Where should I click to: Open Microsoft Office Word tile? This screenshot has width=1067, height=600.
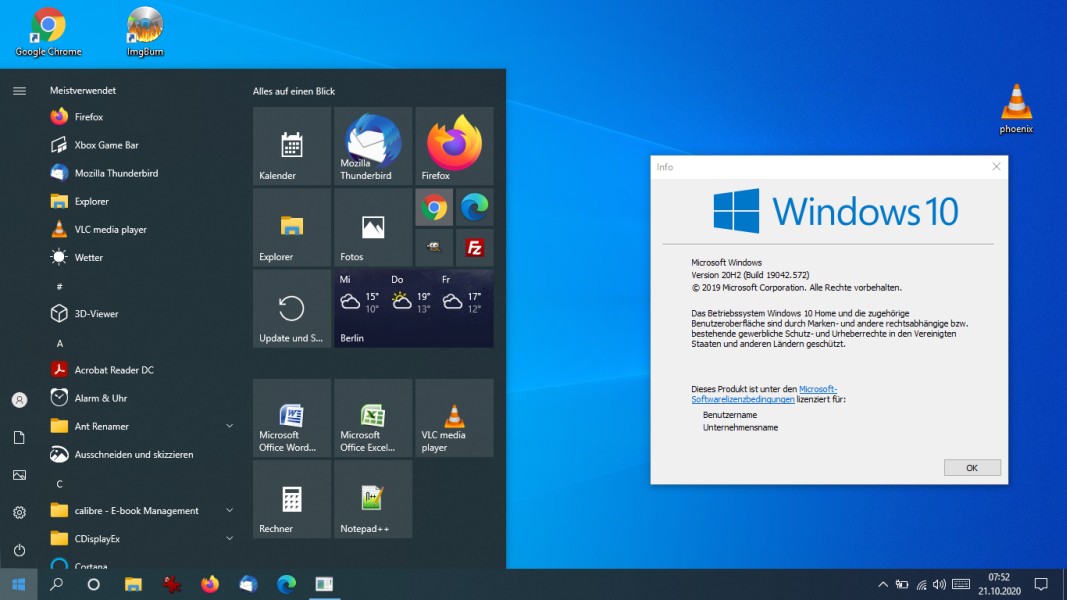[292, 418]
